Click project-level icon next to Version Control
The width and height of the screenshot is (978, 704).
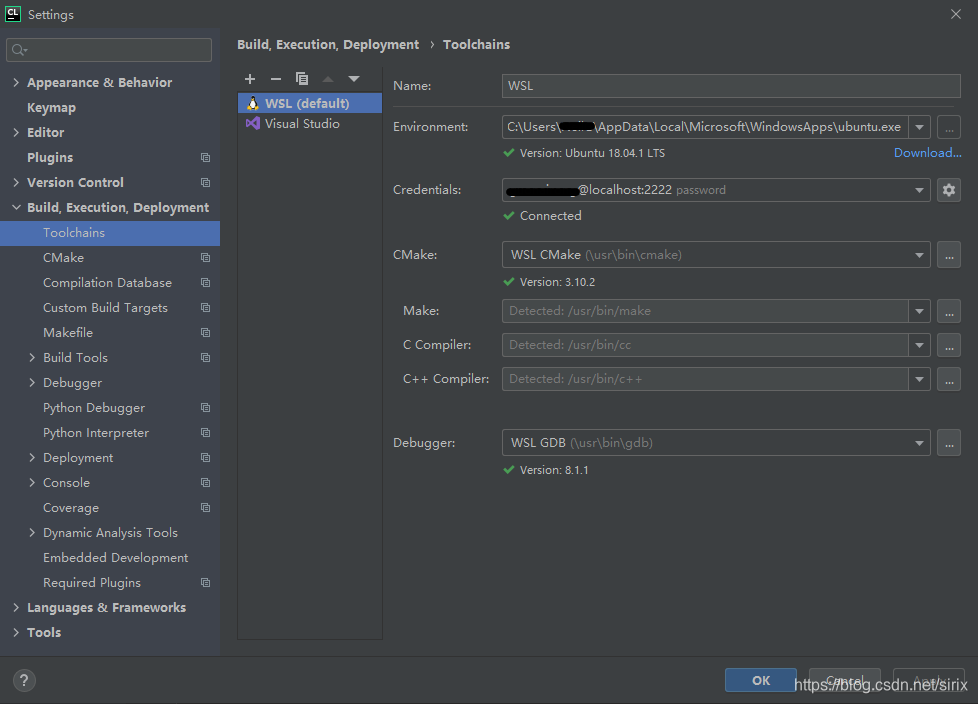coord(205,183)
